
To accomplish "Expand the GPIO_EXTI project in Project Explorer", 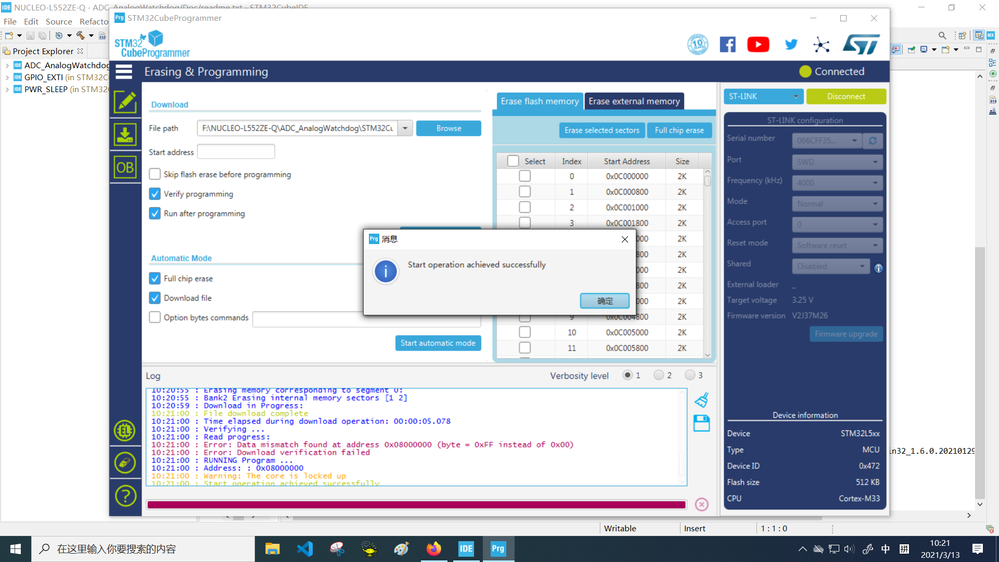I will 8,77.
